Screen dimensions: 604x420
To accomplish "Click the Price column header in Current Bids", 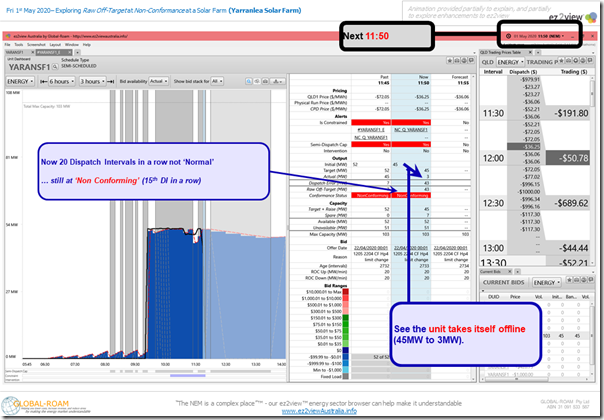I will (x=515, y=297).
